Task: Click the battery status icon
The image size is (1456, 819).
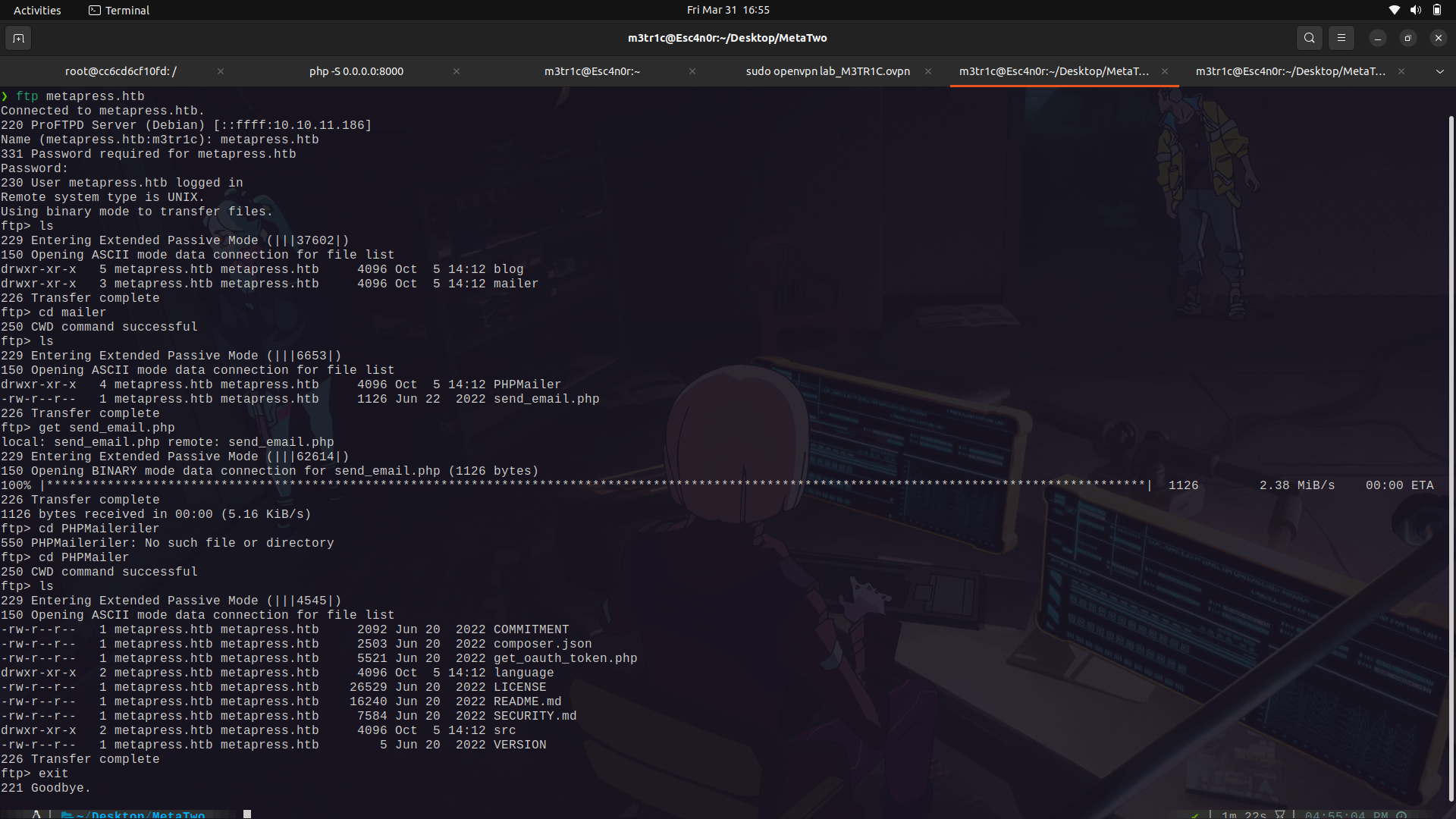Action: click(1437, 10)
